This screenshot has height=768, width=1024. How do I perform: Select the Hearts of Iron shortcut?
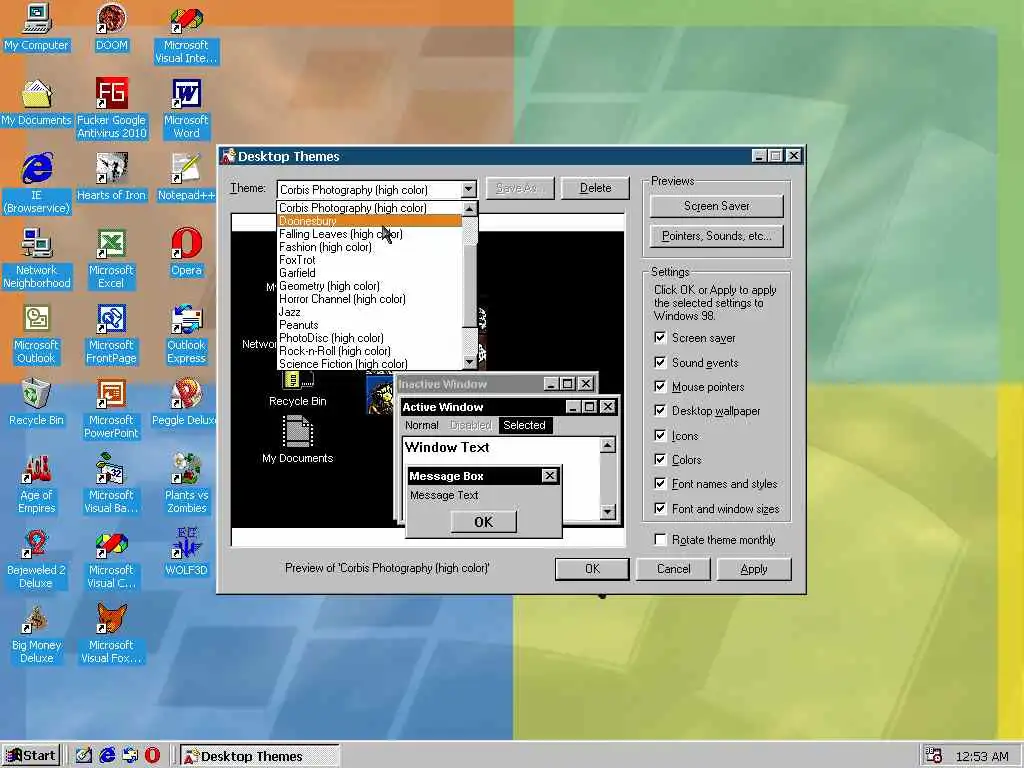[x=112, y=178]
